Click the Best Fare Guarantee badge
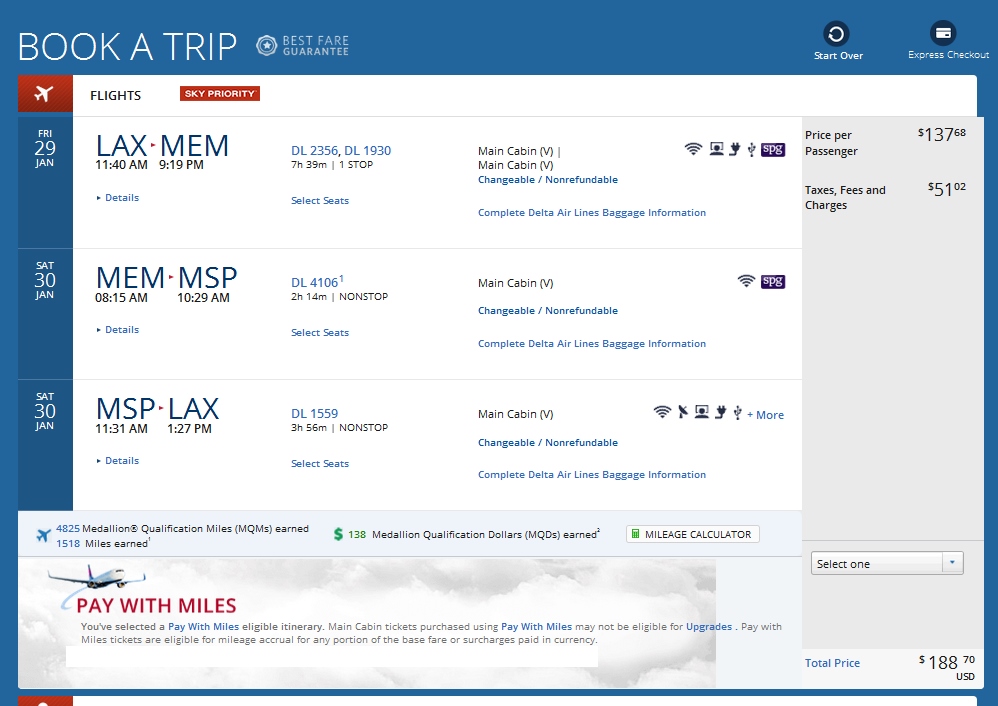The height and width of the screenshot is (706, 998). click(x=304, y=45)
